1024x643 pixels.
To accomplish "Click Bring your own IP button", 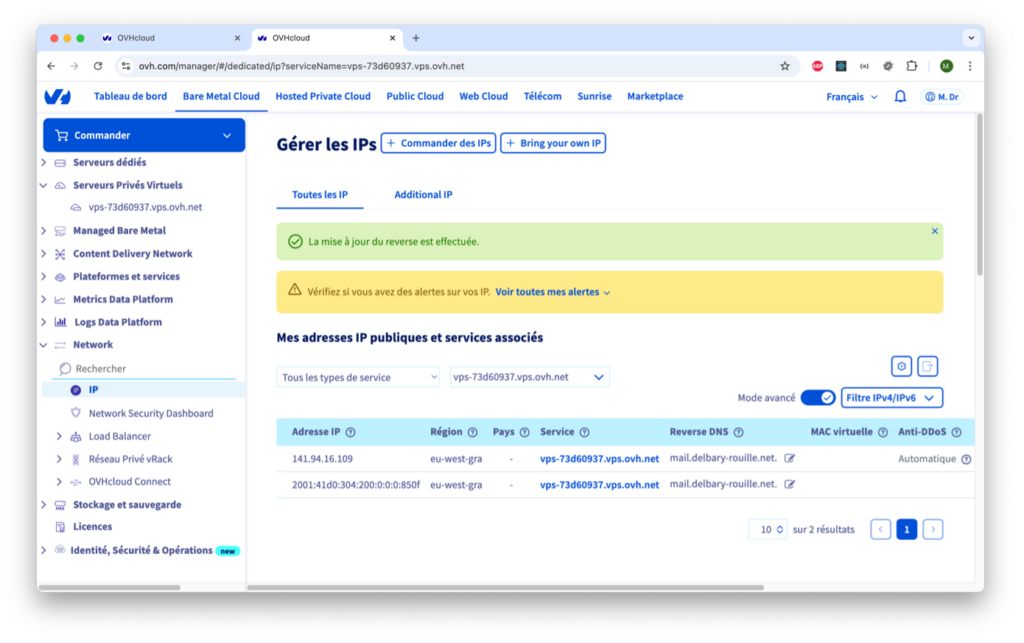I will [553, 143].
